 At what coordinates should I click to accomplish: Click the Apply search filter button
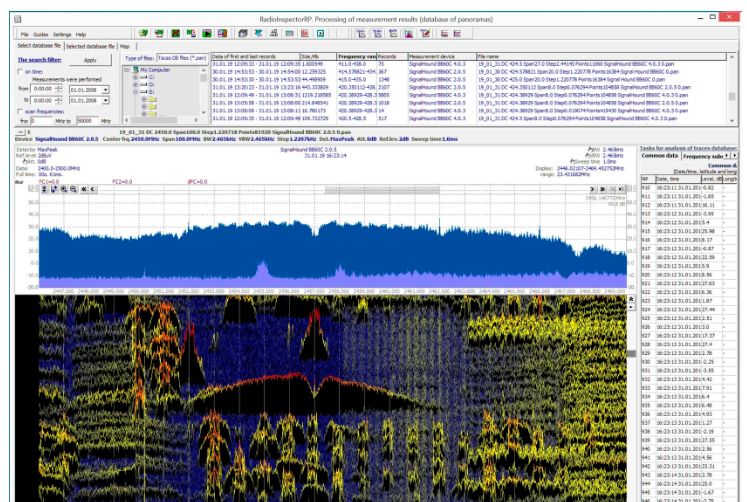[90, 60]
